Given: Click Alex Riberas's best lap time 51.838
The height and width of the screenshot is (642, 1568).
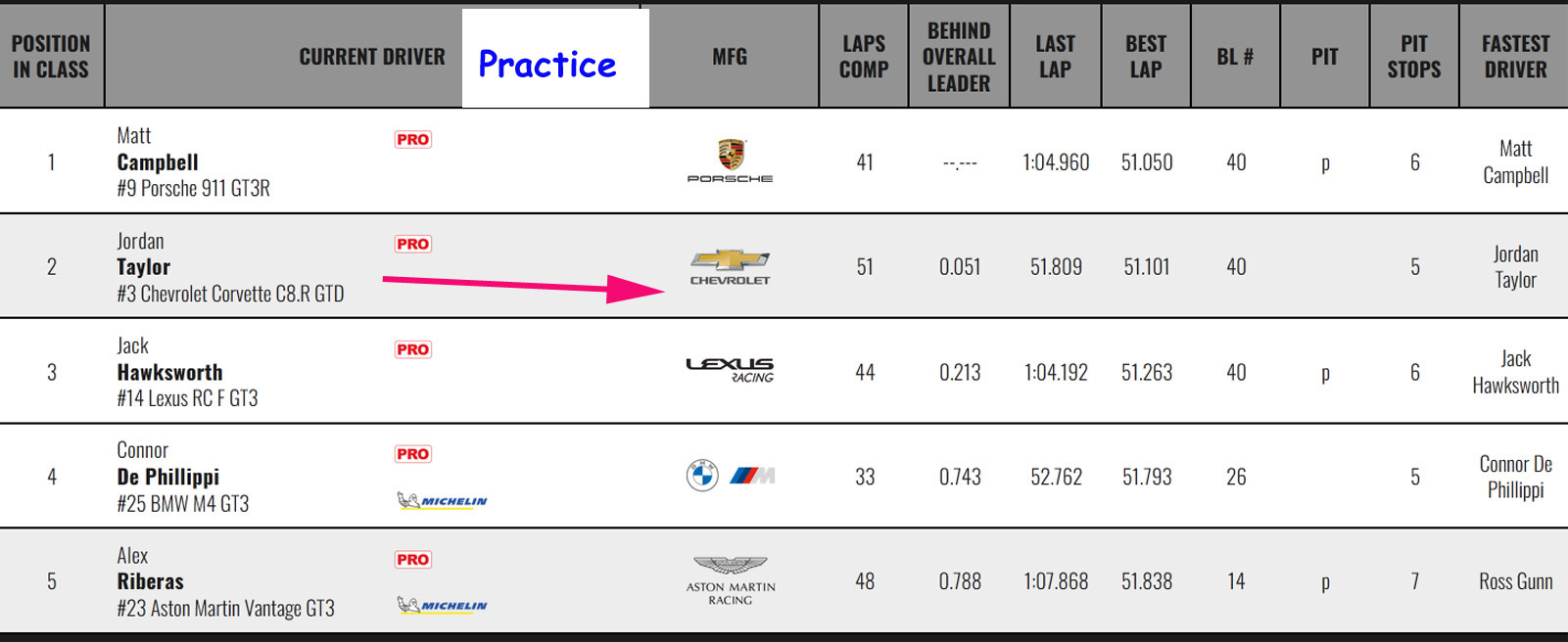Looking at the screenshot, I should click(x=1147, y=581).
